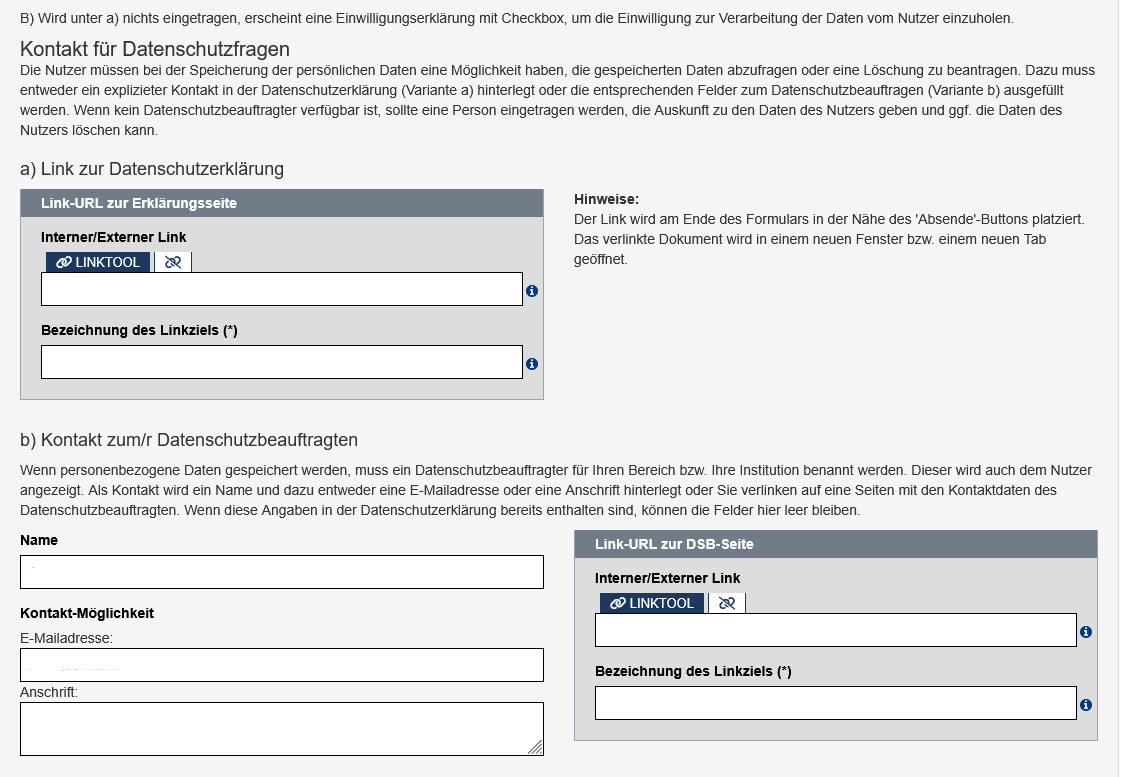Focus the Interner/Externer Link field in DSB box
Image resolution: width=1123 pixels, height=777 pixels.
point(835,630)
